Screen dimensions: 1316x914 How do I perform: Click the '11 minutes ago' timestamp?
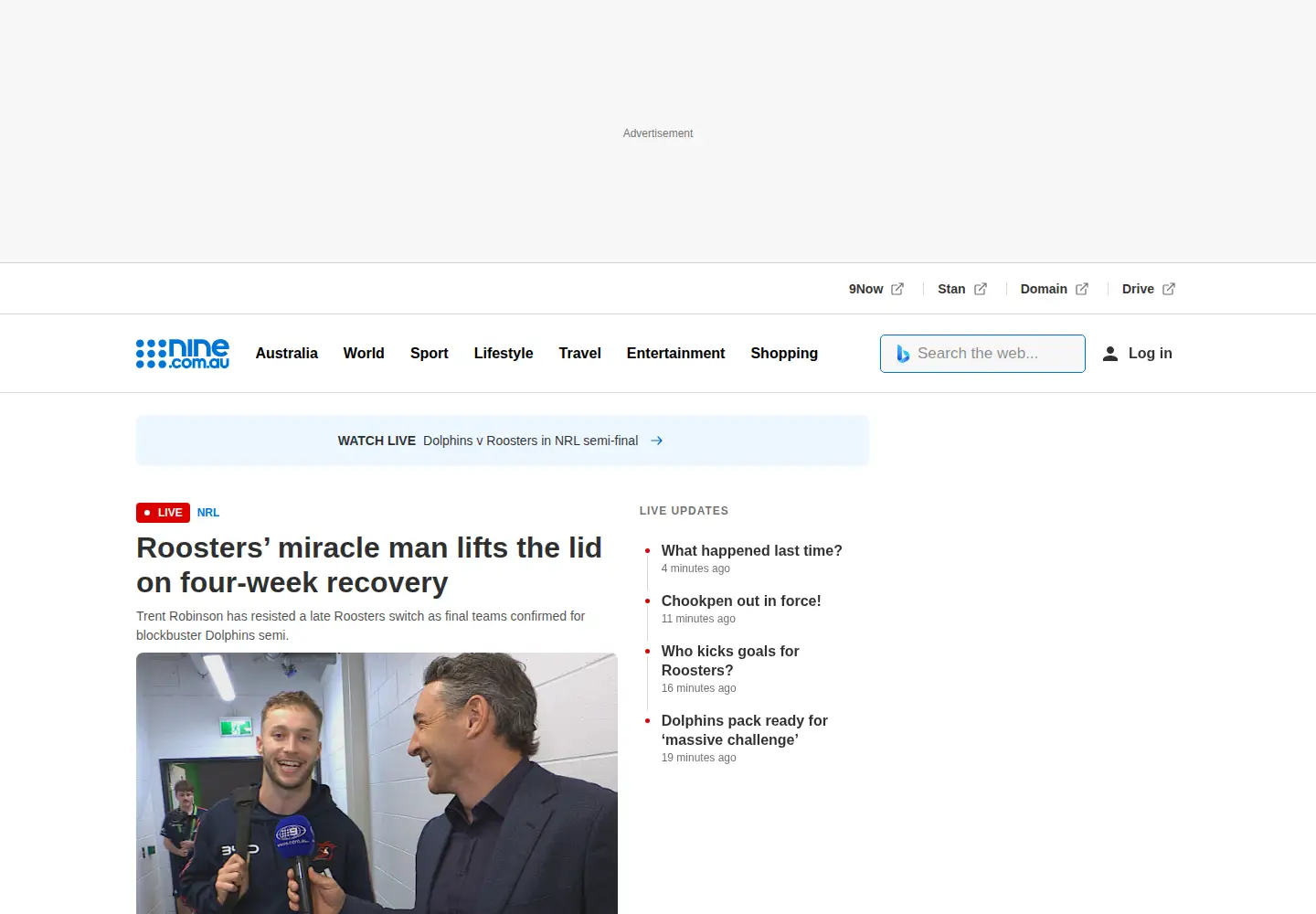pyautogui.click(x=698, y=619)
